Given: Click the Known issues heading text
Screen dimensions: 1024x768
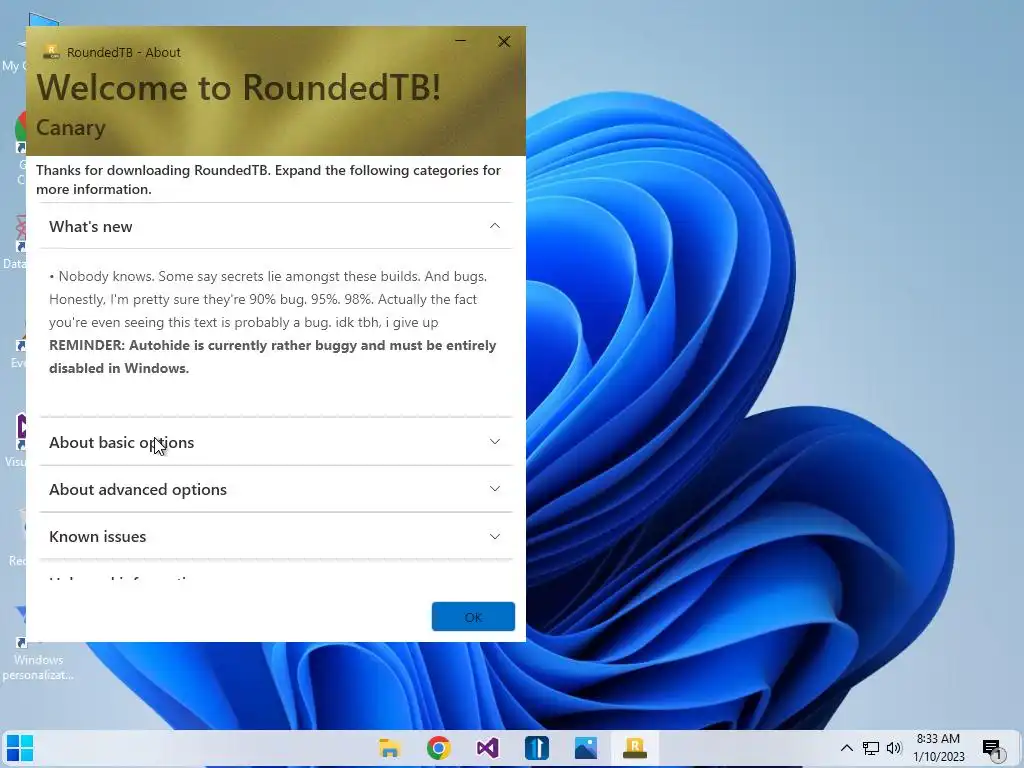Looking at the screenshot, I should pyautogui.click(x=98, y=537).
